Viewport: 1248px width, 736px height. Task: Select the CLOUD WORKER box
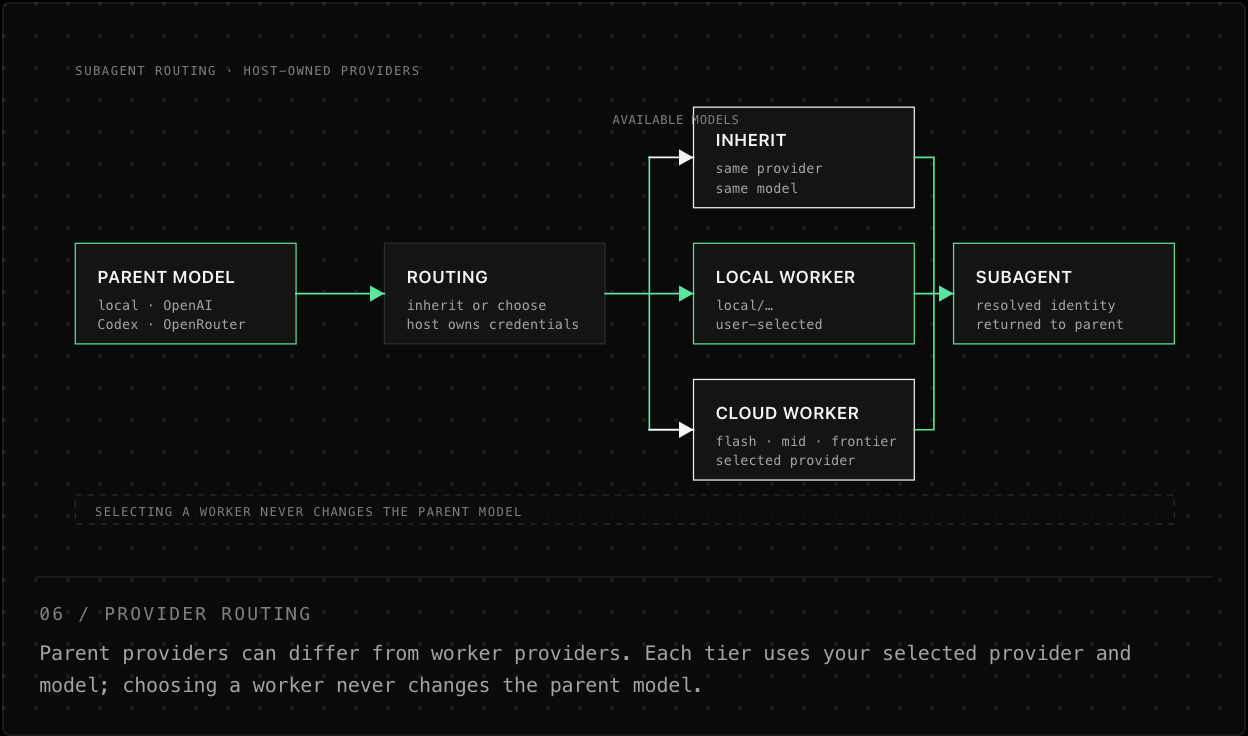(x=804, y=430)
